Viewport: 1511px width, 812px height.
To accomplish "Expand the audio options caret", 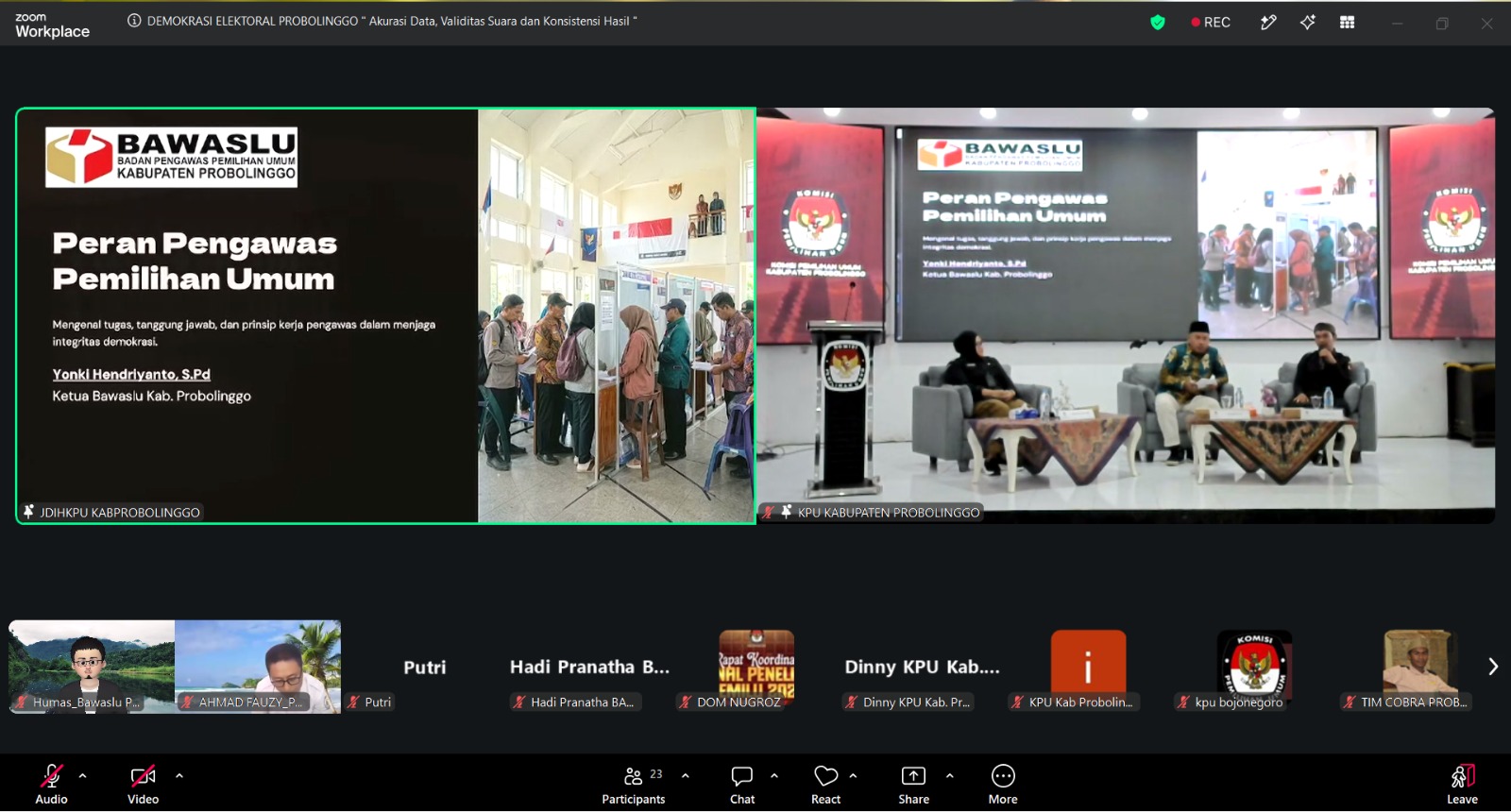I will point(83,776).
